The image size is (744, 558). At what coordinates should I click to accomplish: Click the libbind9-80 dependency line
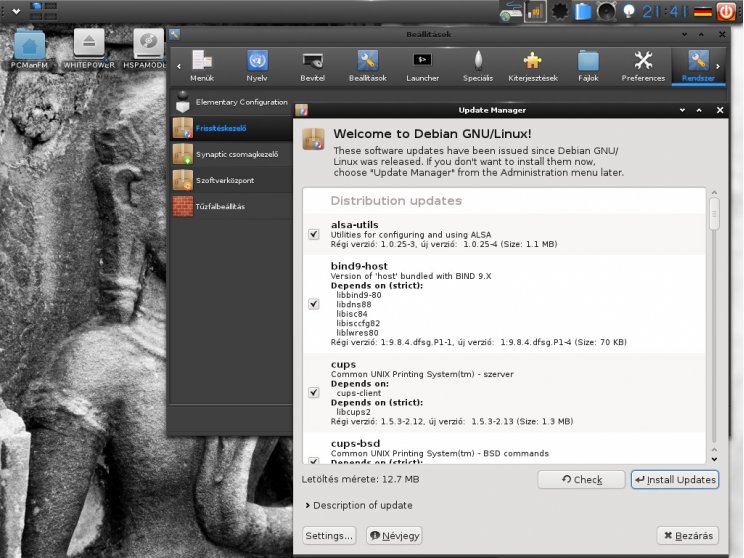pos(359,295)
